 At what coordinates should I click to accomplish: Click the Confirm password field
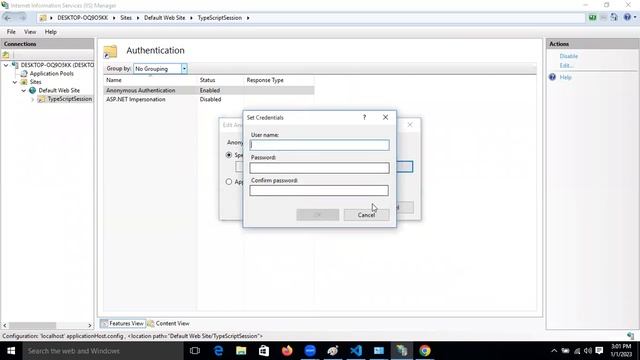point(319,191)
